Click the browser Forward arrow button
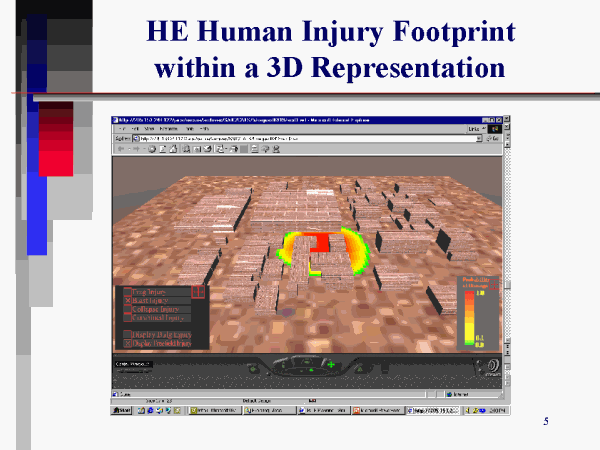The width and height of the screenshot is (600, 450). tap(135, 149)
